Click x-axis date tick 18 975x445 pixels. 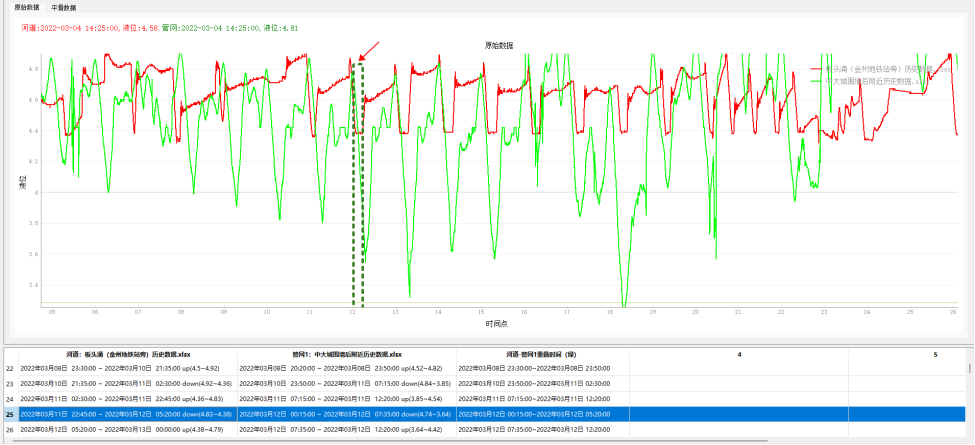point(610,311)
